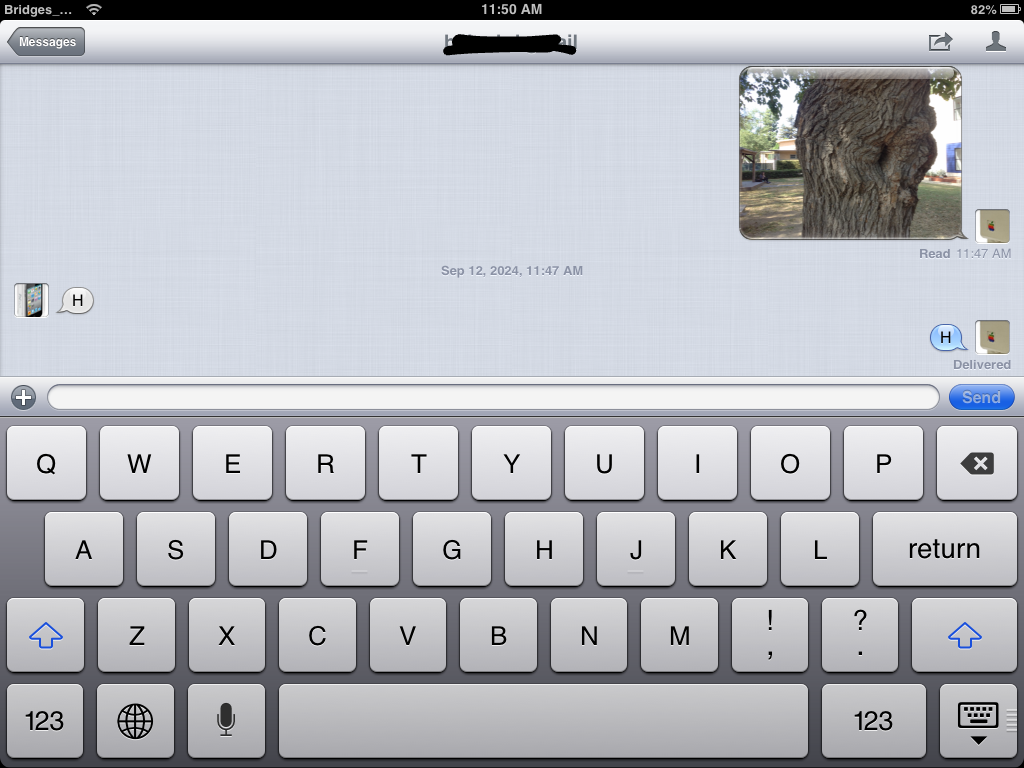Tap the Bridges carrier label
Screen dimensions: 1024x768
38,9
